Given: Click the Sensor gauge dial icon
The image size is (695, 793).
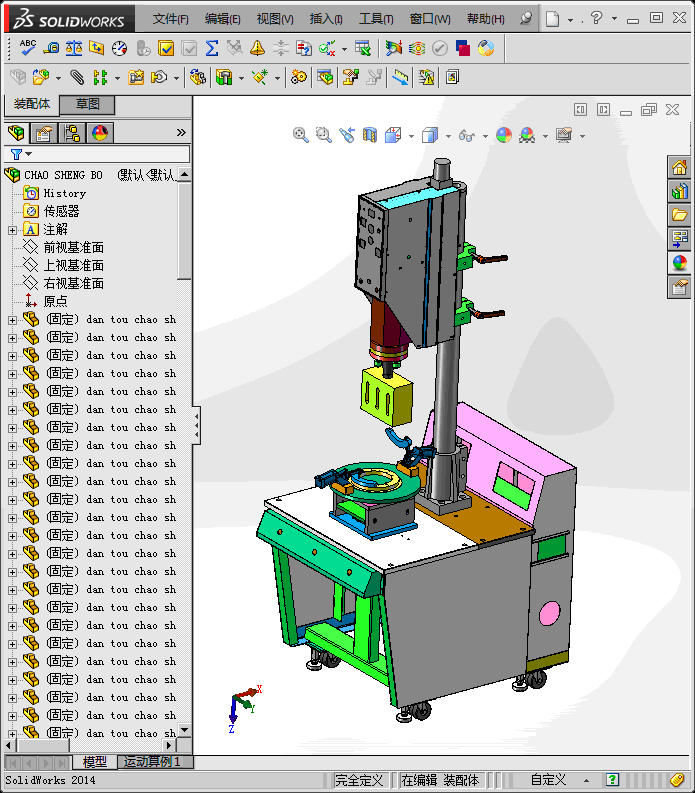Looking at the screenshot, I should pos(120,48).
